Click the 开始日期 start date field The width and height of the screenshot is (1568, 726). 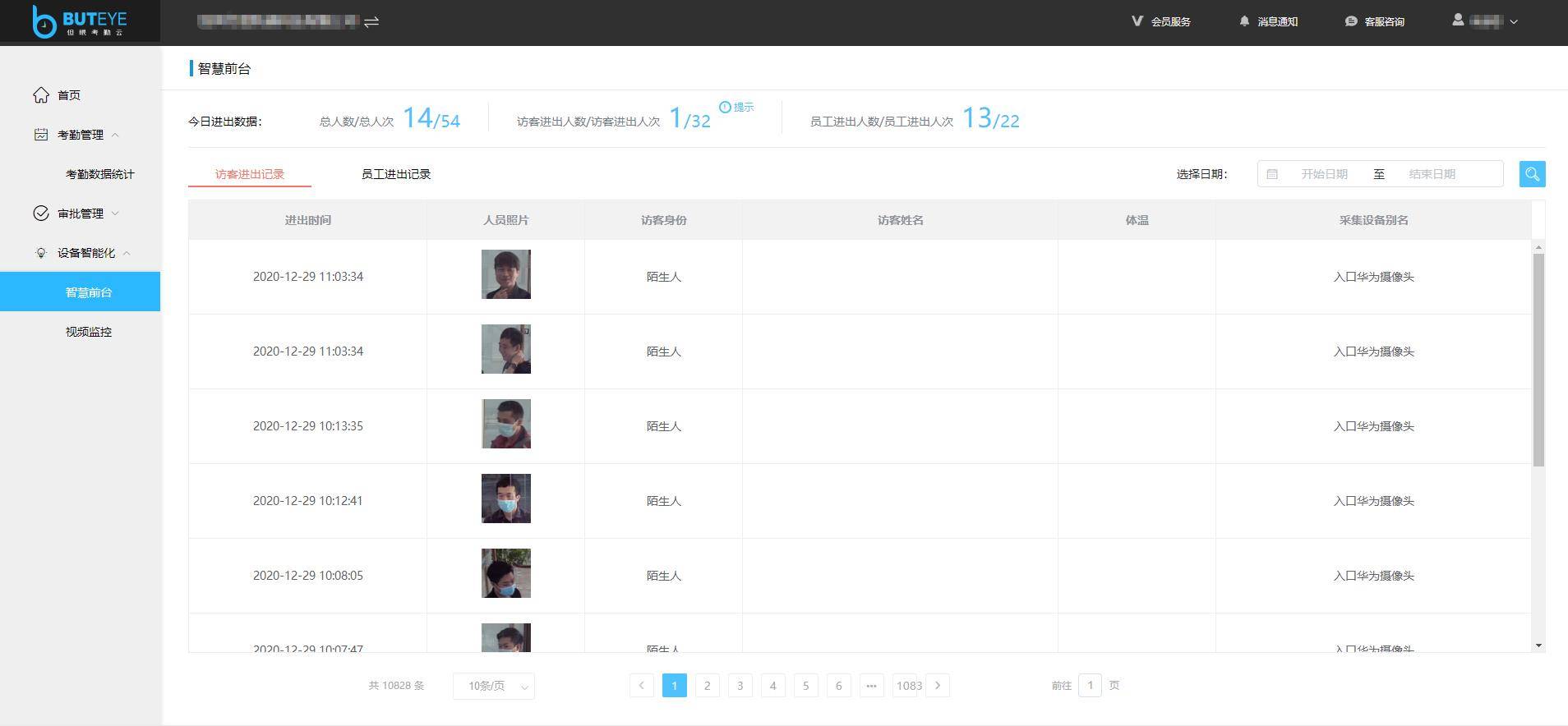pos(1323,174)
